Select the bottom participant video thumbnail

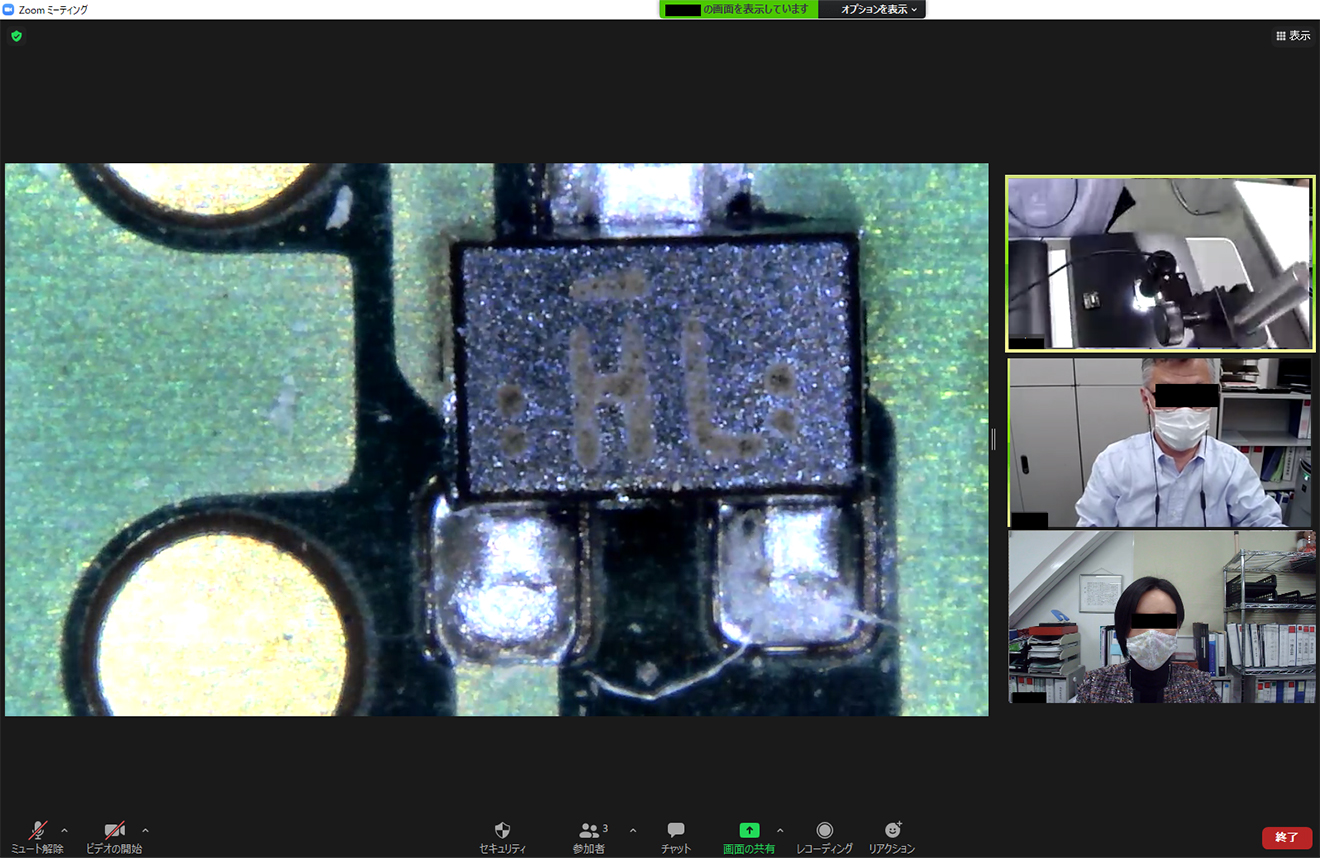(1159, 616)
